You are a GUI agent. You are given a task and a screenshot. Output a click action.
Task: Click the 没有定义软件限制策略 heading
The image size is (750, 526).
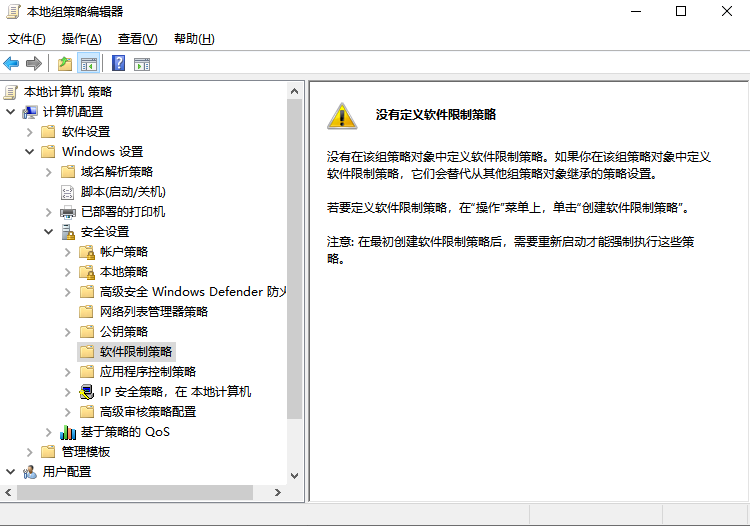coord(435,115)
